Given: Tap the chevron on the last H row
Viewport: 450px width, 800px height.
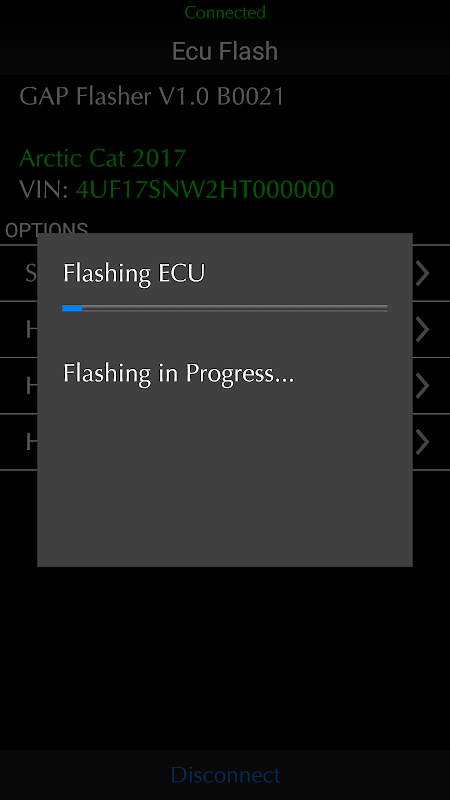Looking at the screenshot, I should 423,442.
